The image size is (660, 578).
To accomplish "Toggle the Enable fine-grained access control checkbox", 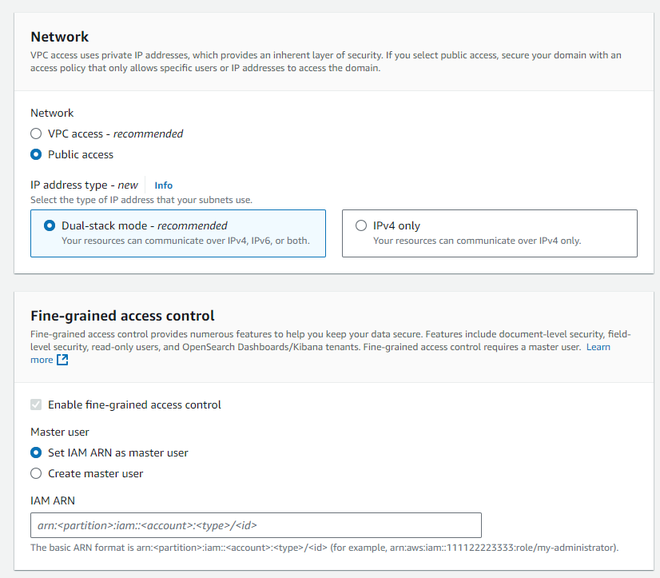I will pos(37,405).
